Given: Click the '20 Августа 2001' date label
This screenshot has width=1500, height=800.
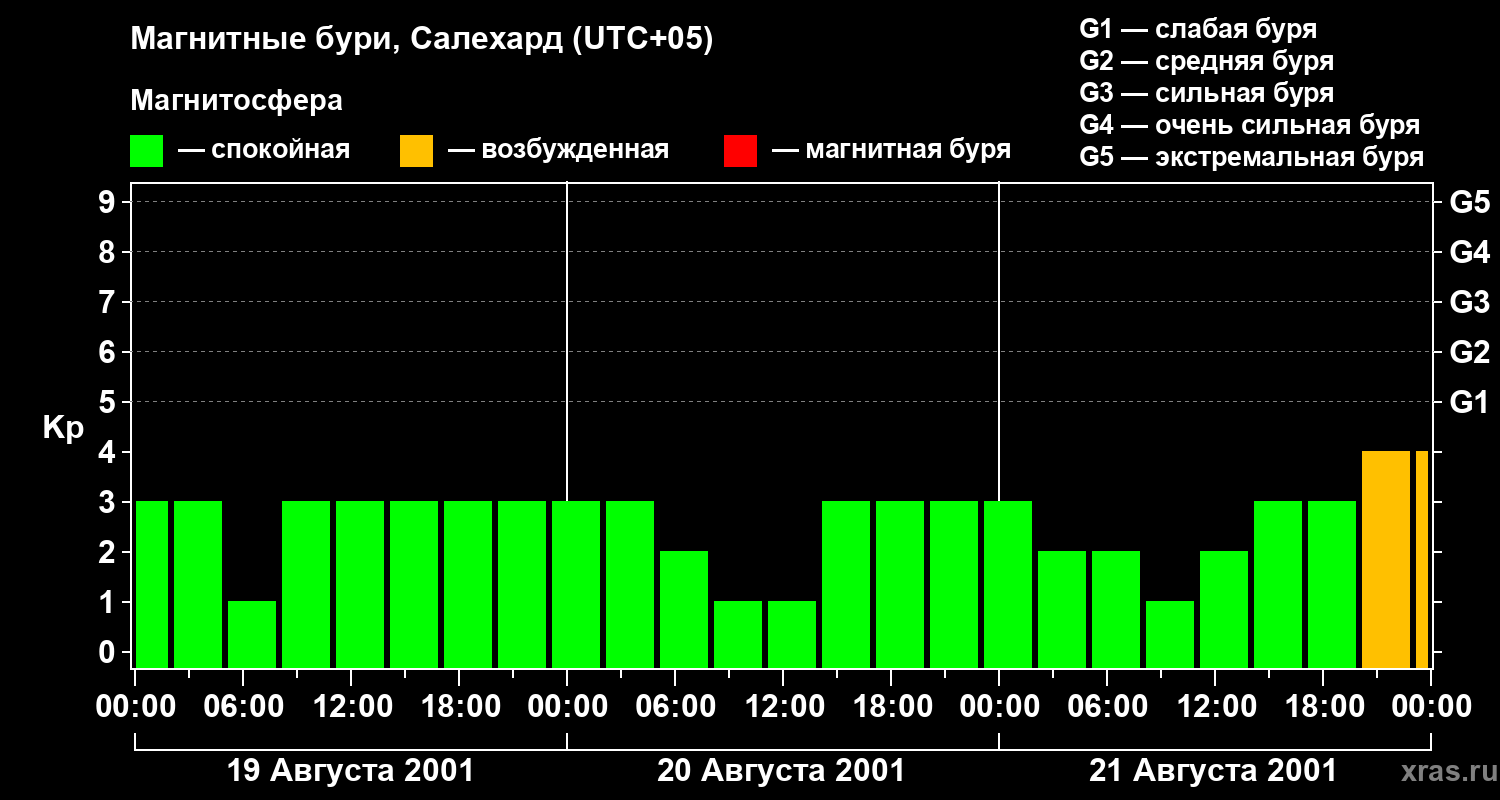Looking at the screenshot, I should click(781, 771).
